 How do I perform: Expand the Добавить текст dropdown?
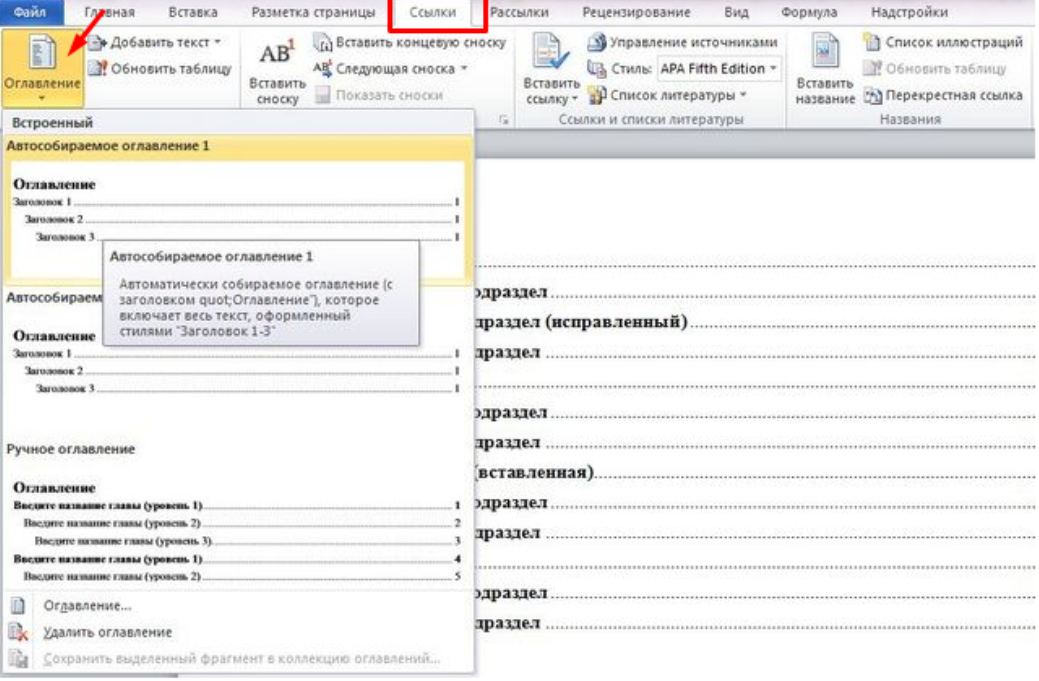(217, 43)
